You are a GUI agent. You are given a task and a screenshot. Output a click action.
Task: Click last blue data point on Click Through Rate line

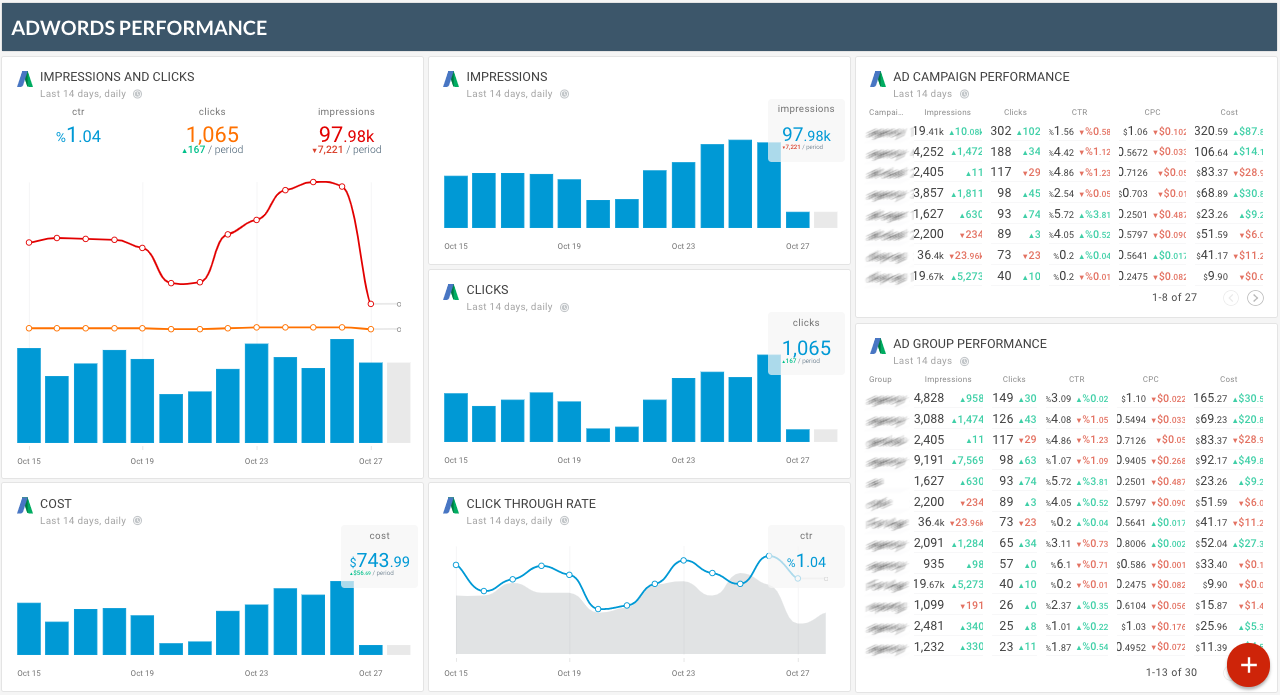[x=797, y=578]
